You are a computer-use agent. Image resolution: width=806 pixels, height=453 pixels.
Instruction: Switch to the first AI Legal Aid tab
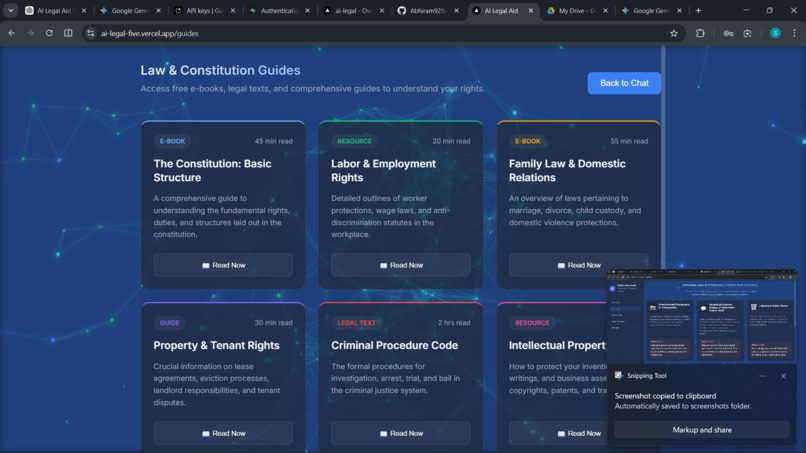(x=54, y=10)
